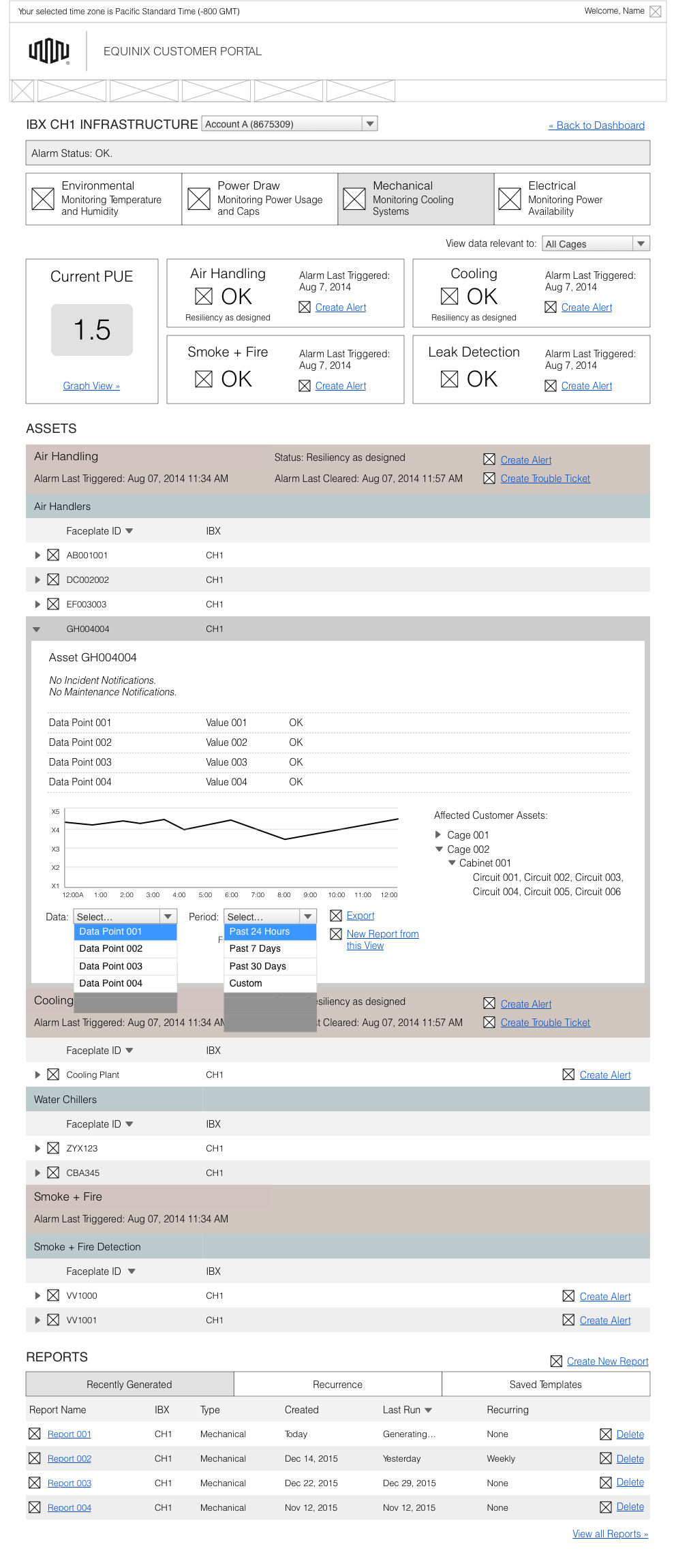Image resolution: width=676 pixels, height=1568 pixels.
Task: Open the Data Select dropdown
Action: (125, 916)
